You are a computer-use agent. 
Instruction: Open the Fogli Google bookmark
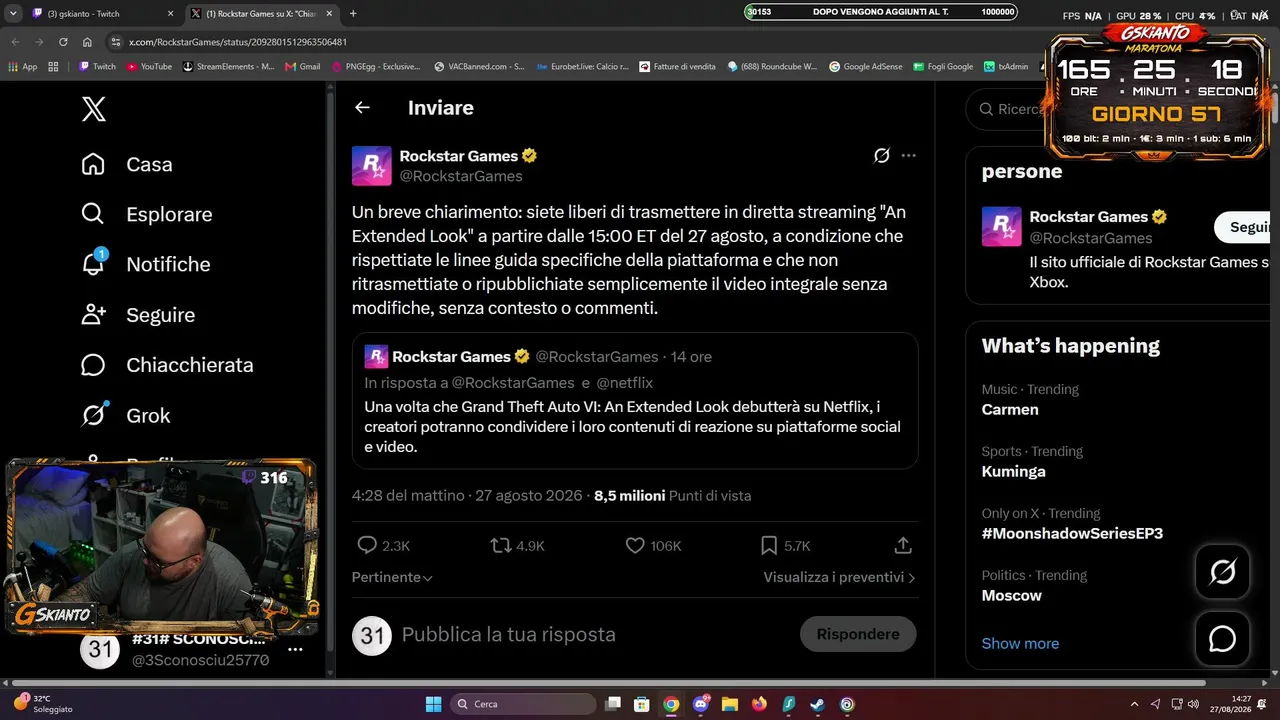(944, 67)
